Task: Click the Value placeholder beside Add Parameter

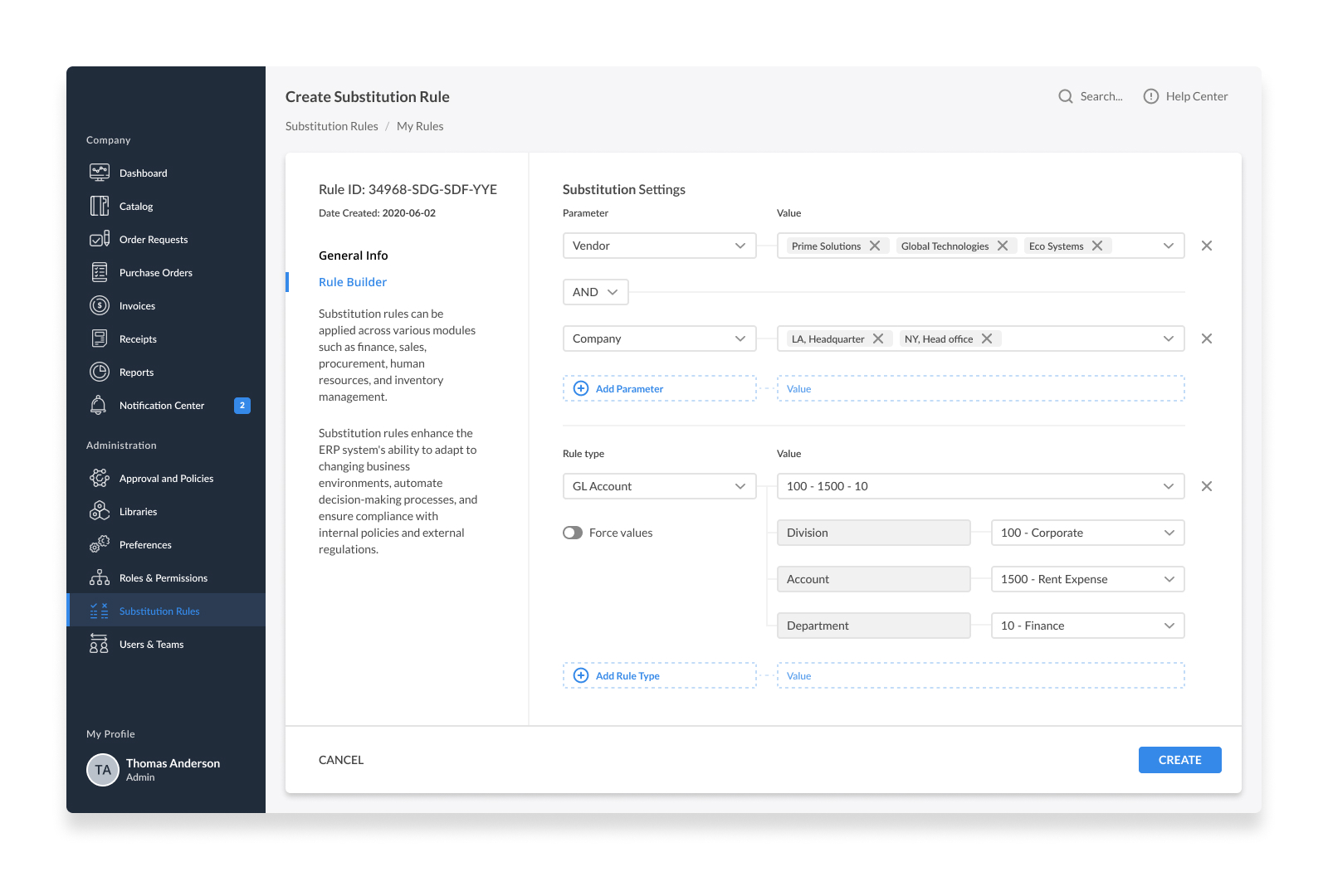Action: (981, 388)
